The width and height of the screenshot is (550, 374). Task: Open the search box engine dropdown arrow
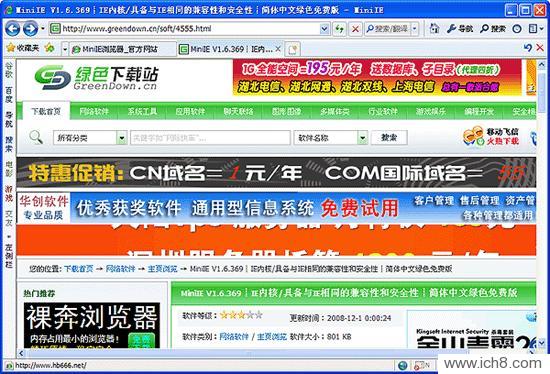[415, 29]
